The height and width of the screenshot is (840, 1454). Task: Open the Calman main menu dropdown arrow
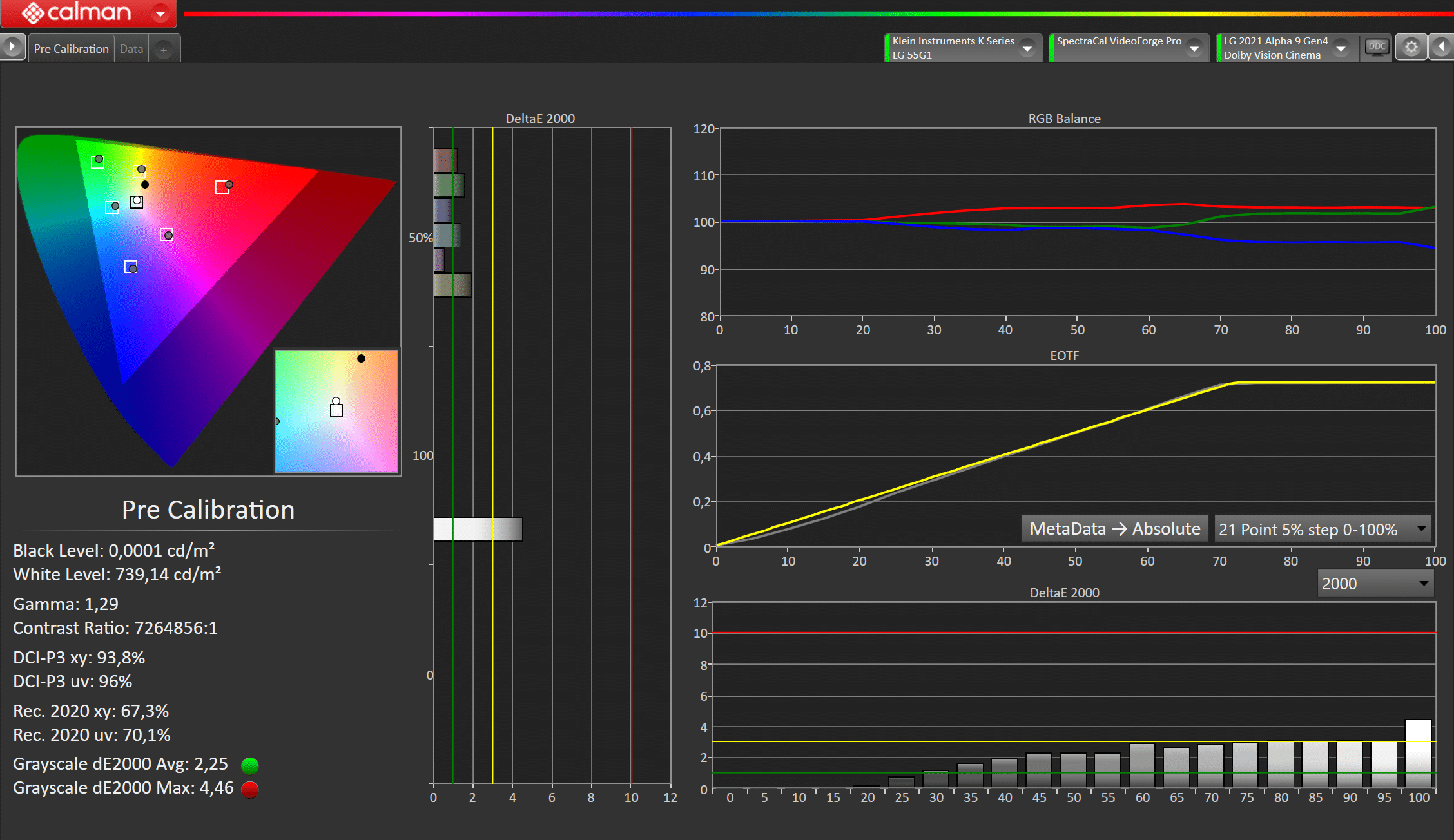160,13
